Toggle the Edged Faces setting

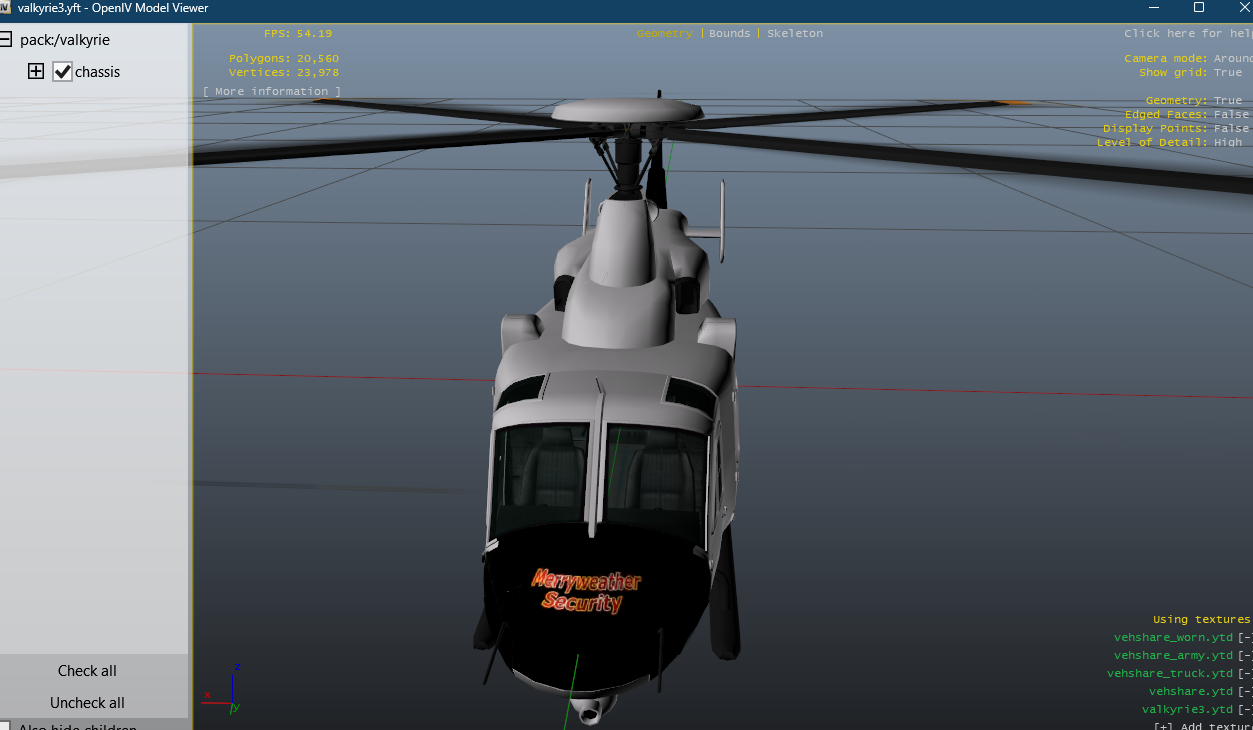tap(1230, 114)
